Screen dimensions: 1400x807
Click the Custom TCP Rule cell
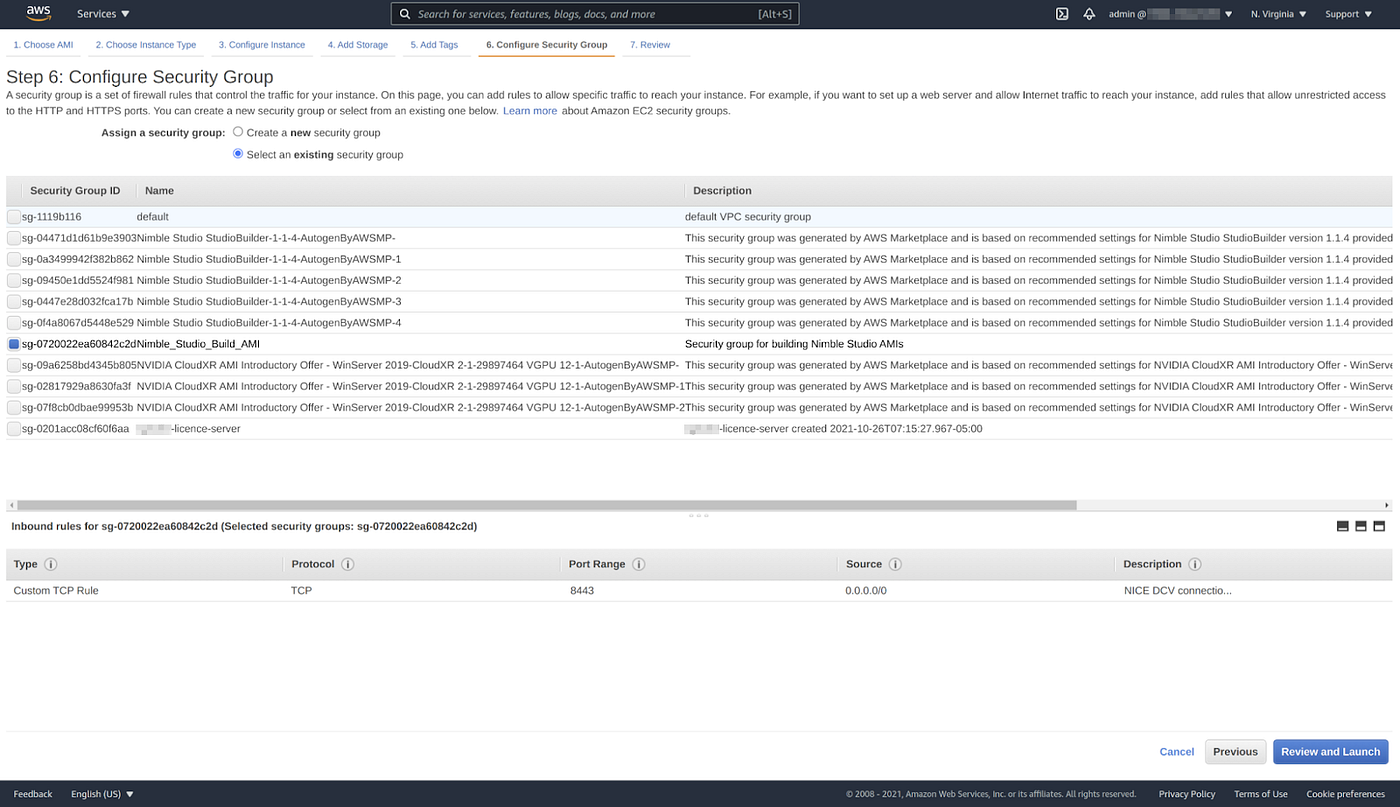56,591
